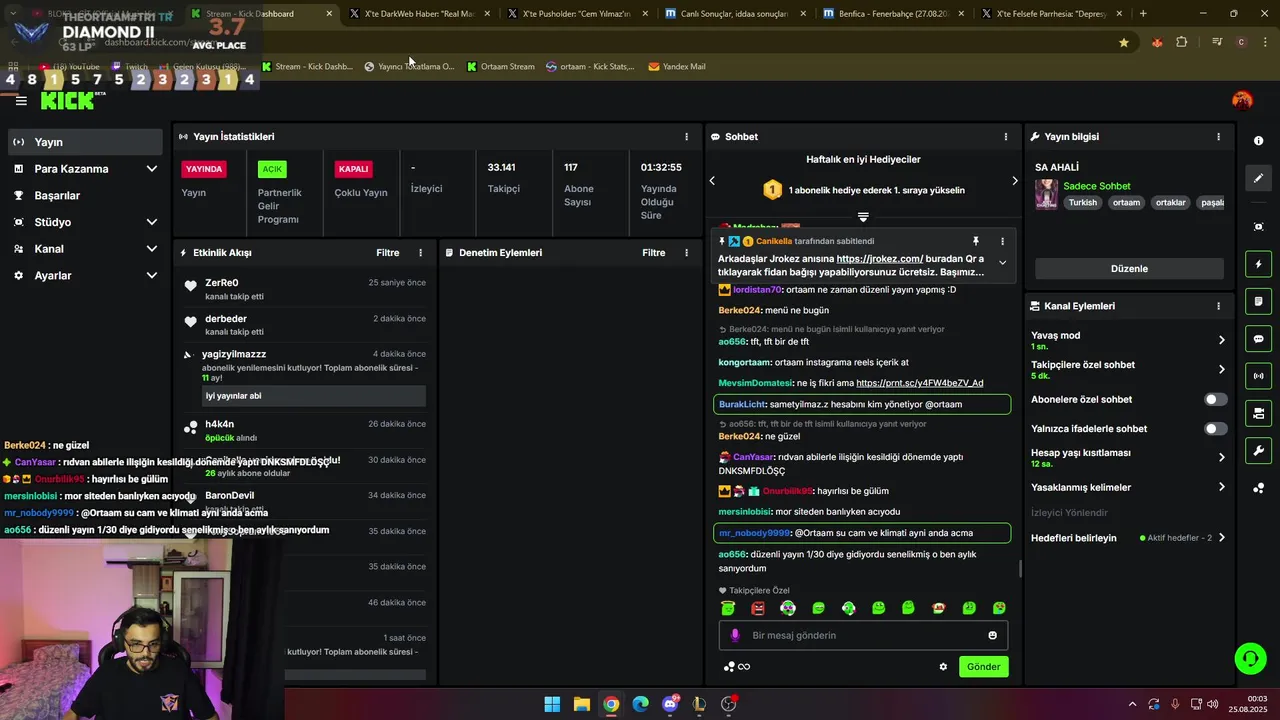Open Takipçilere özel sohbet options chevron
Image resolution: width=1280 pixels, height=720 pixels.
(1221, 370)
